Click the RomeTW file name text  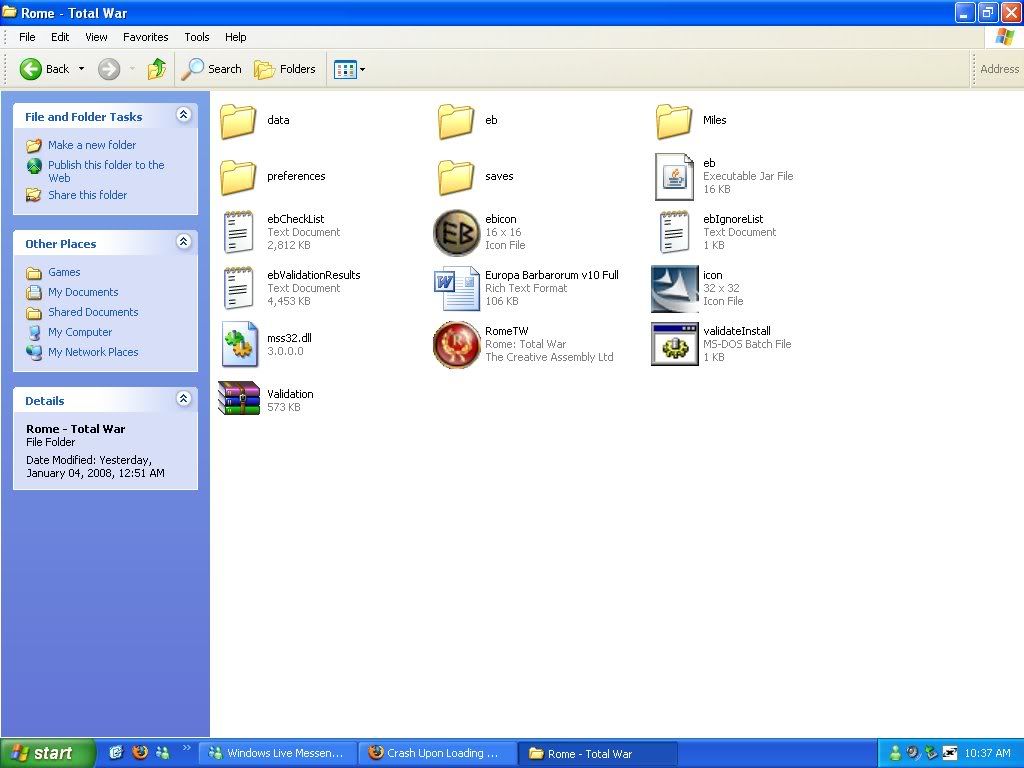coord(507,331)
